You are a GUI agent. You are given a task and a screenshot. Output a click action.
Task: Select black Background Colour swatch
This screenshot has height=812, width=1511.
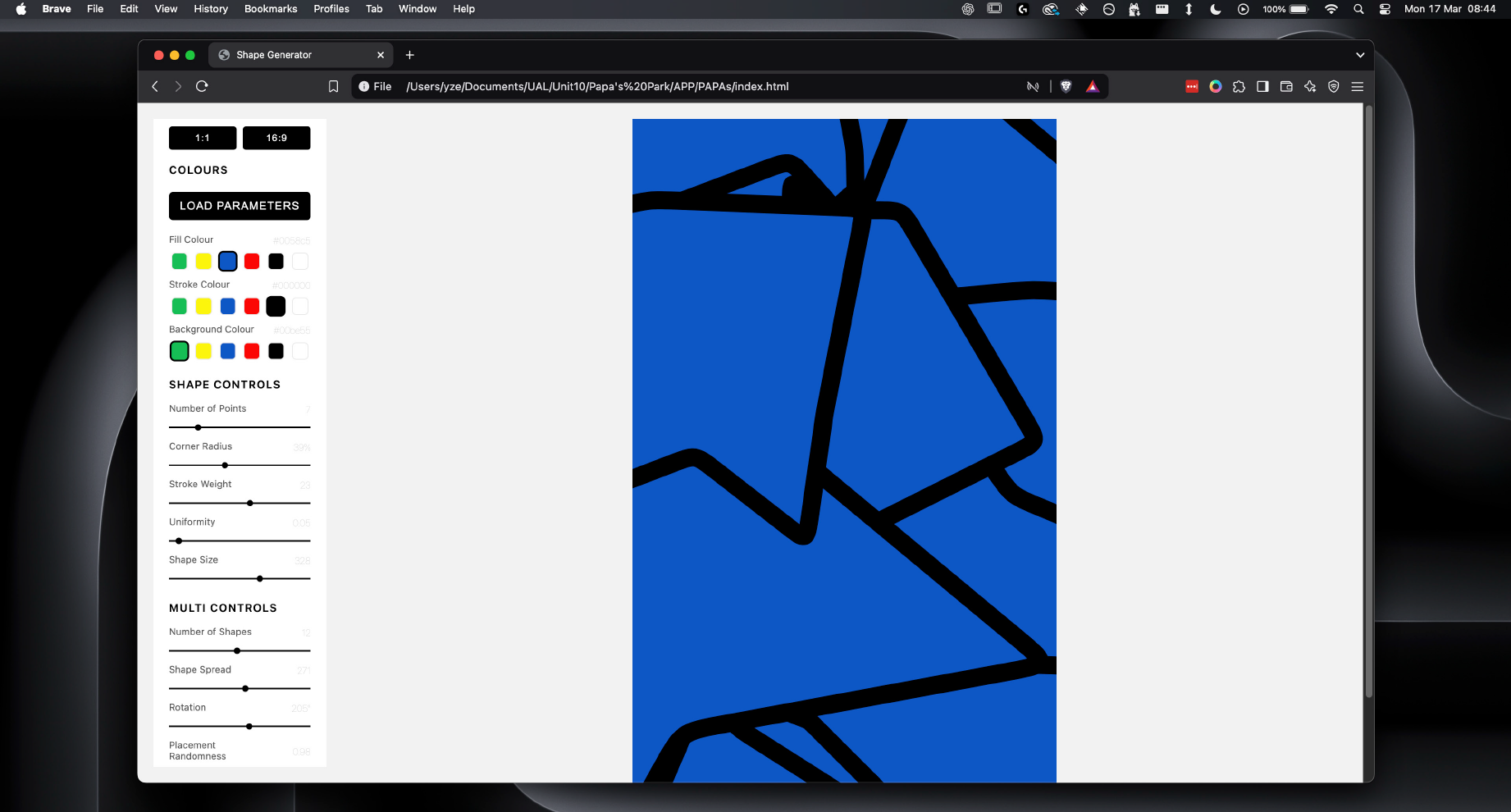276,351
